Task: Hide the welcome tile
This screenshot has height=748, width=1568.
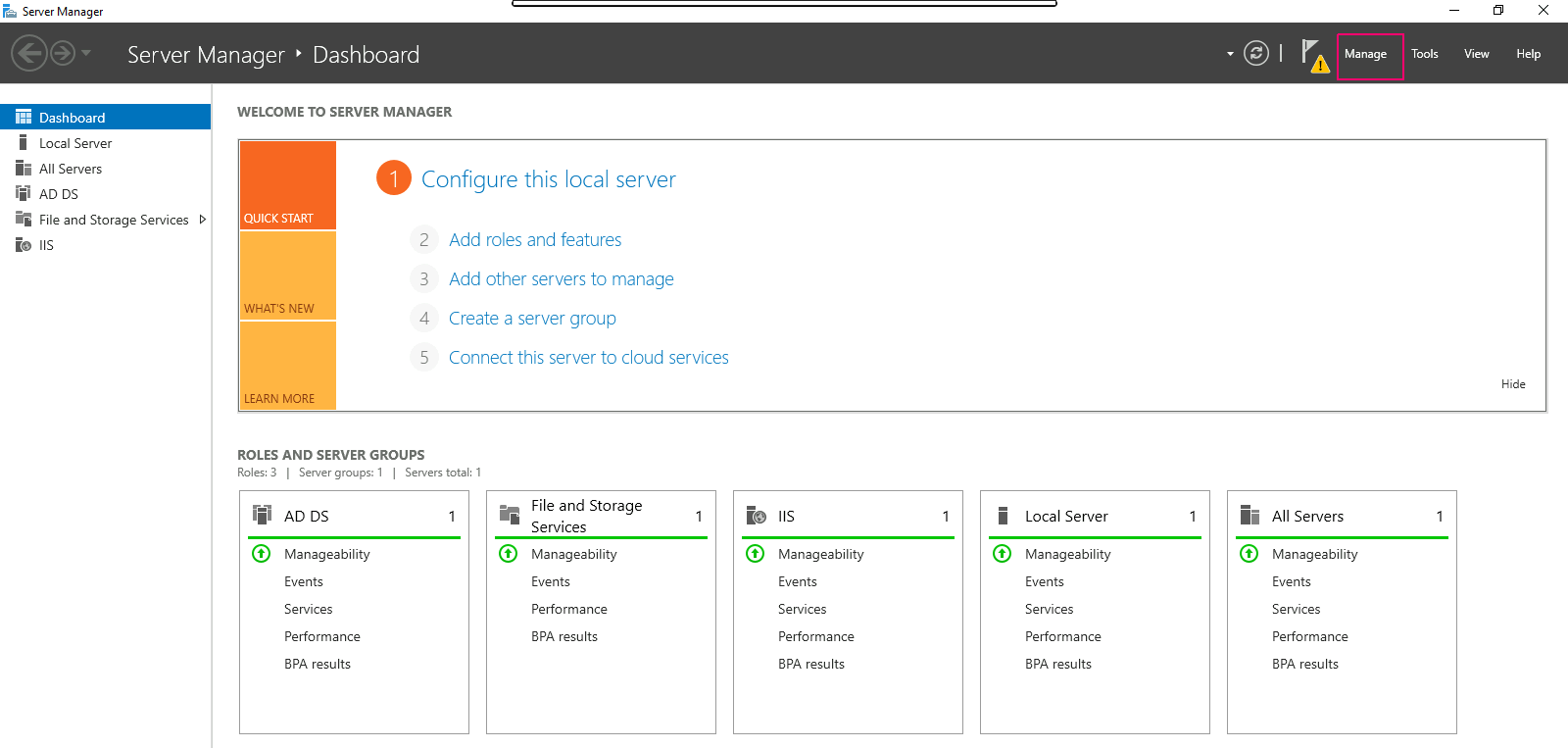Action: 1513,384
